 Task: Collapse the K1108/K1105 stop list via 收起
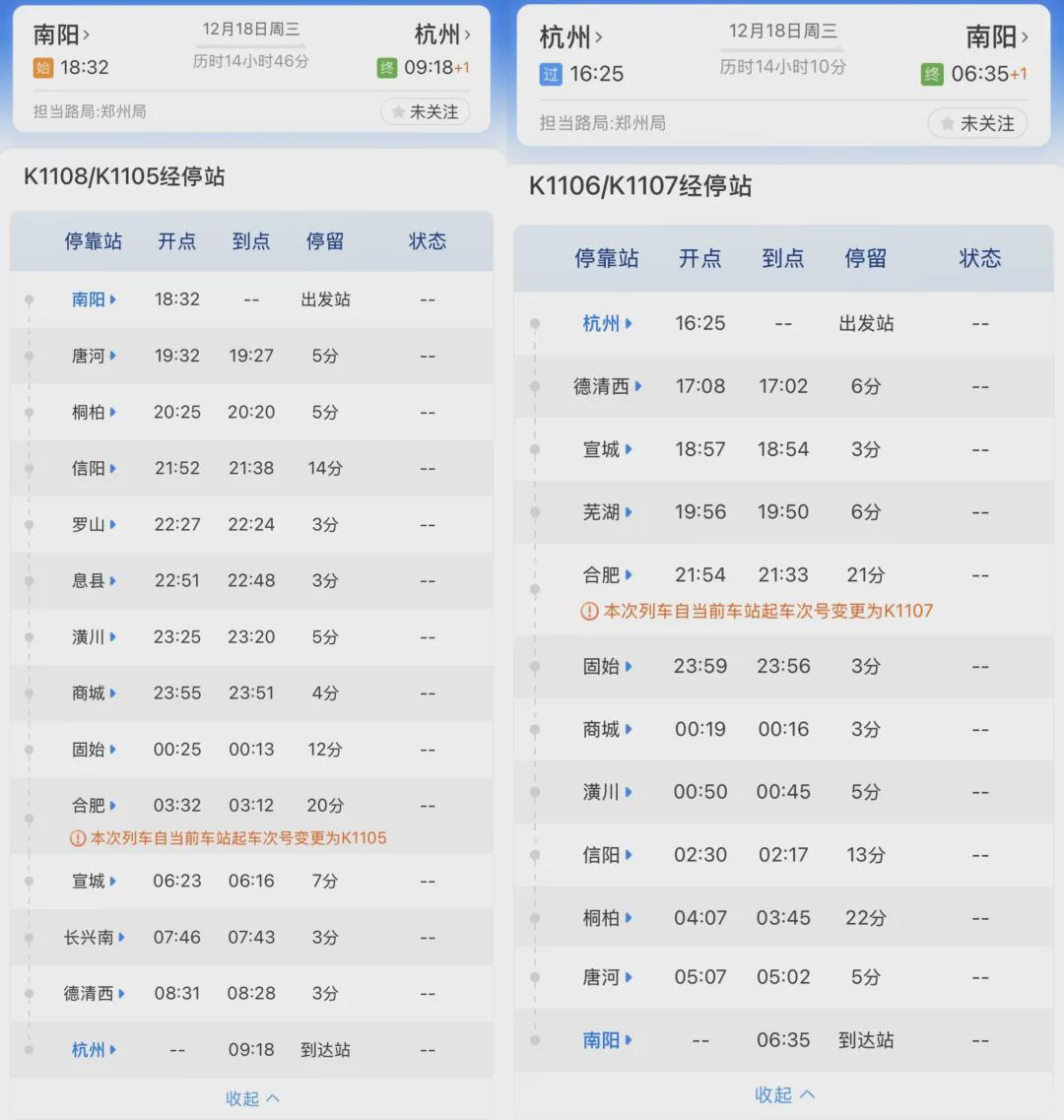(252, 1098)
